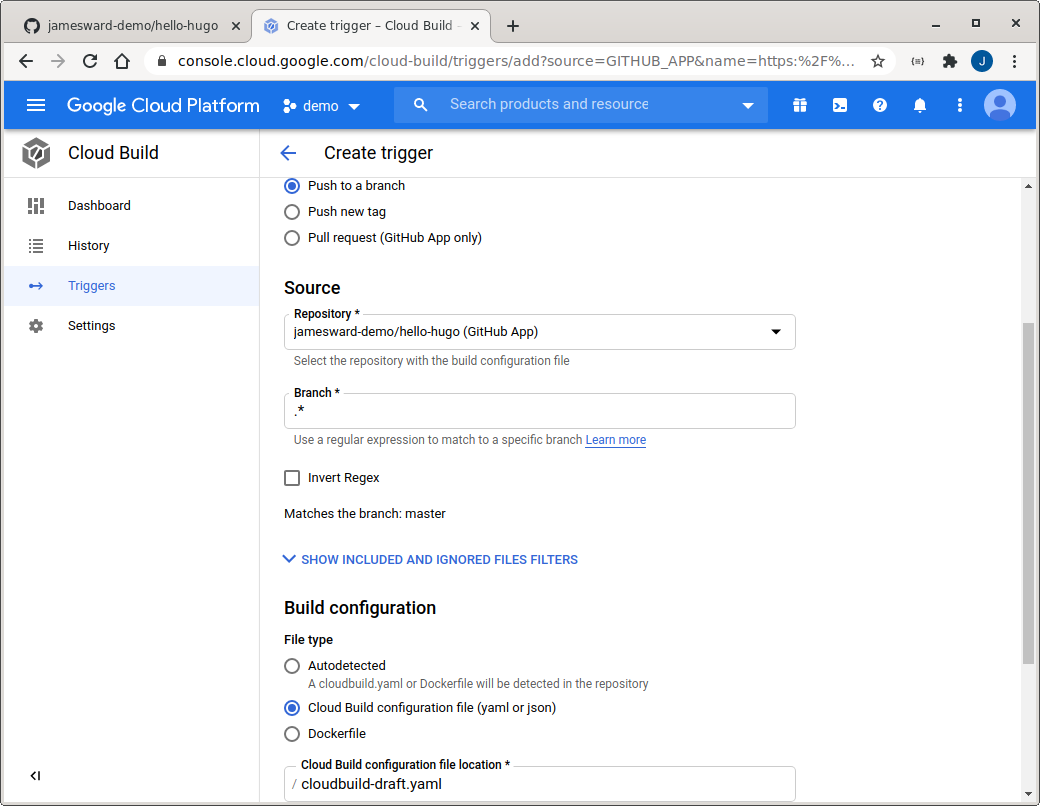
Task: Activate Cloud Shell terminal icon
Action: pyautogui.click(x=840, y=105)
